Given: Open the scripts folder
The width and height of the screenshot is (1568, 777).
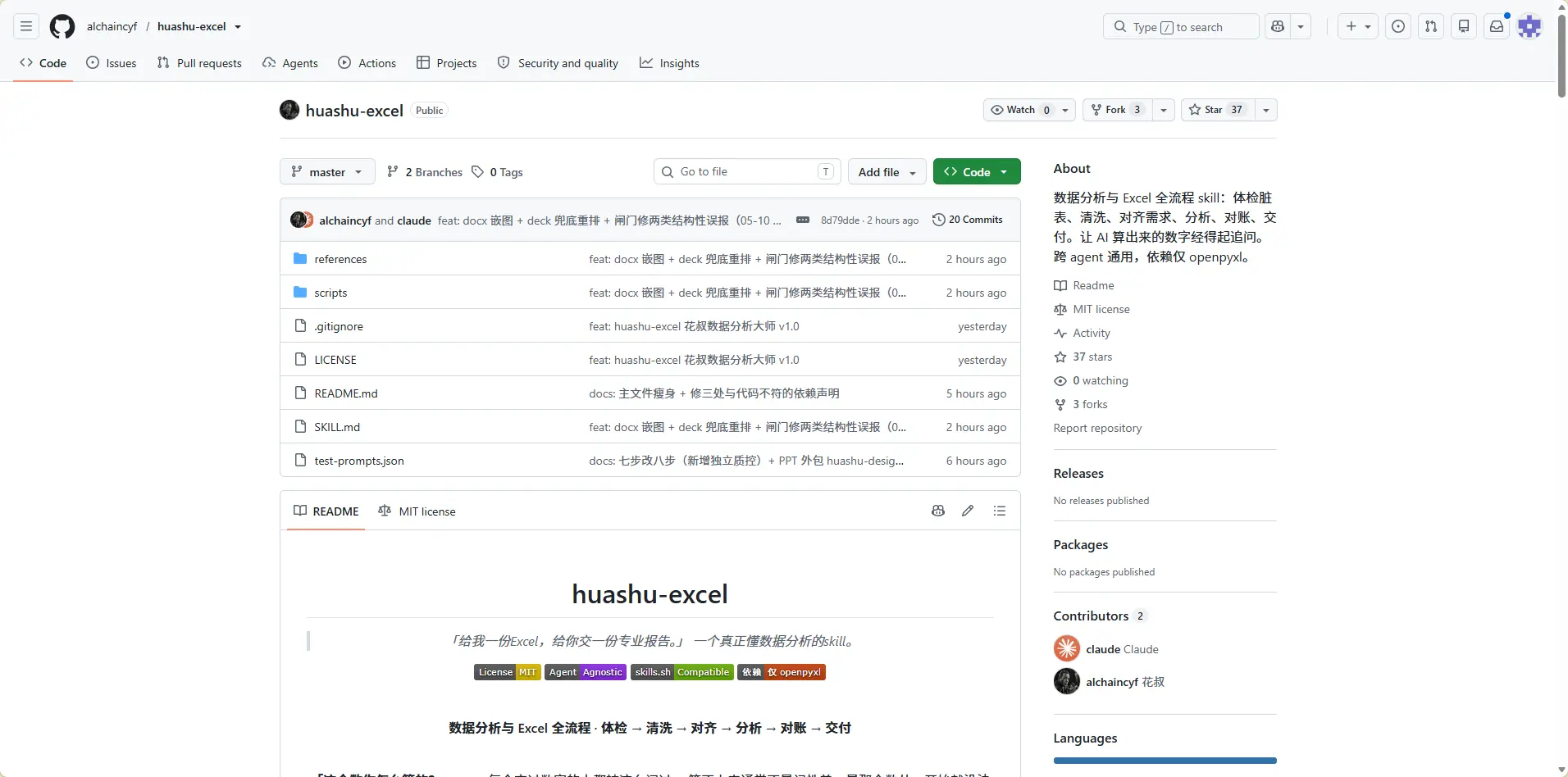Looking at the screenshot, I should 330,293.
